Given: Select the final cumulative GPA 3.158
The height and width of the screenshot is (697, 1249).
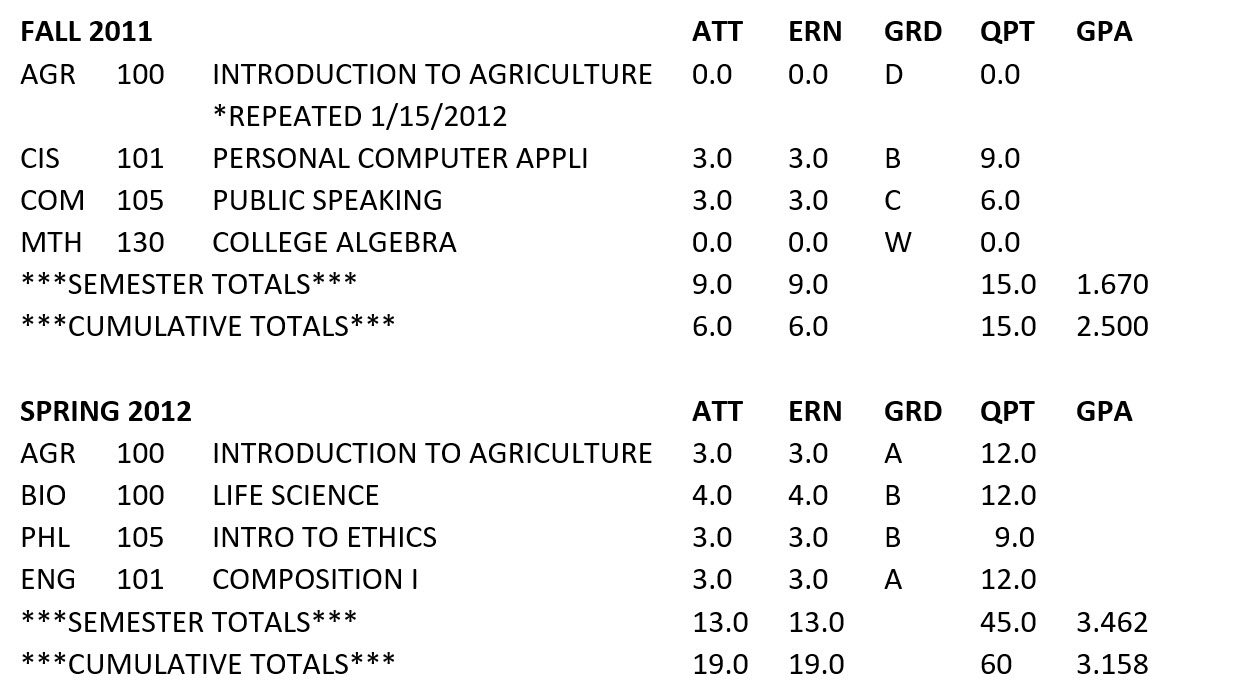Looking at the screenshot, I should point(1112,664).
